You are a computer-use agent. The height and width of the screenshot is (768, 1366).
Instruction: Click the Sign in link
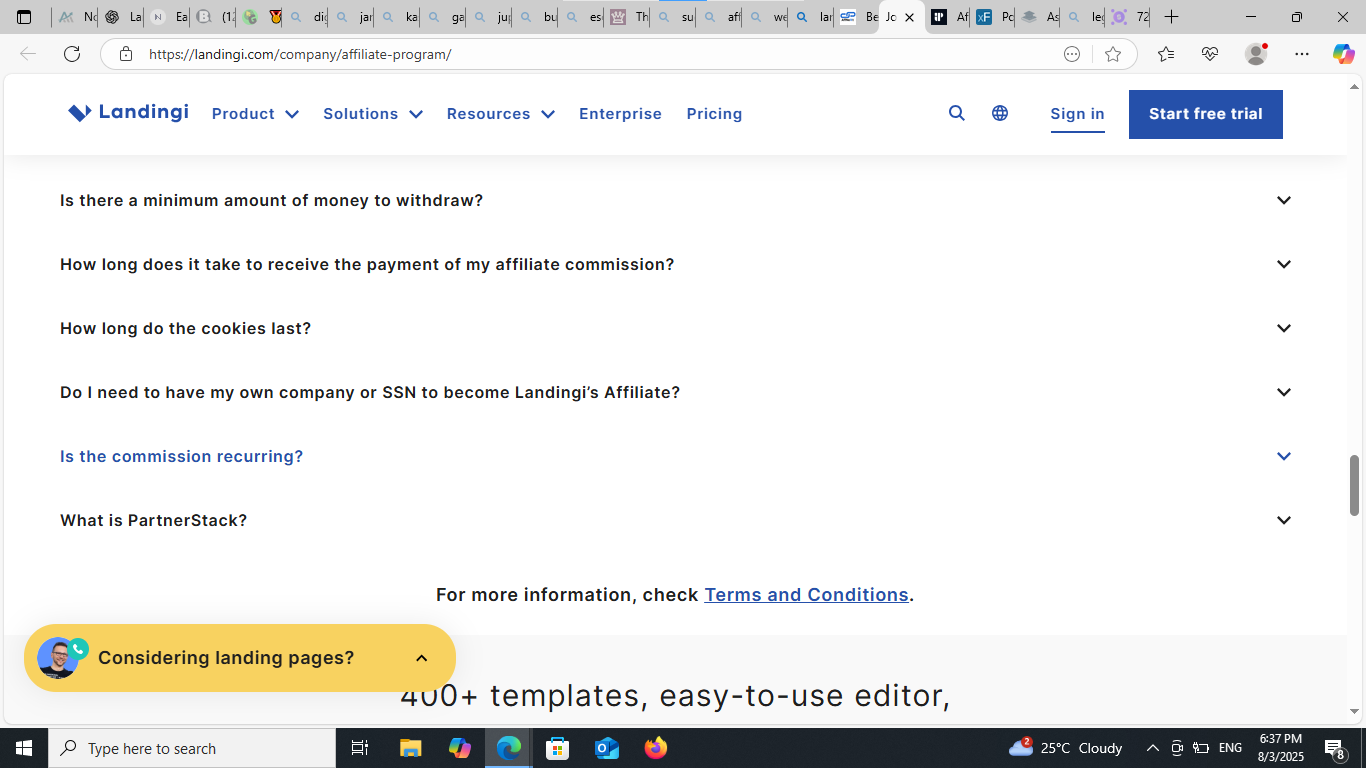click(1077, 114)
